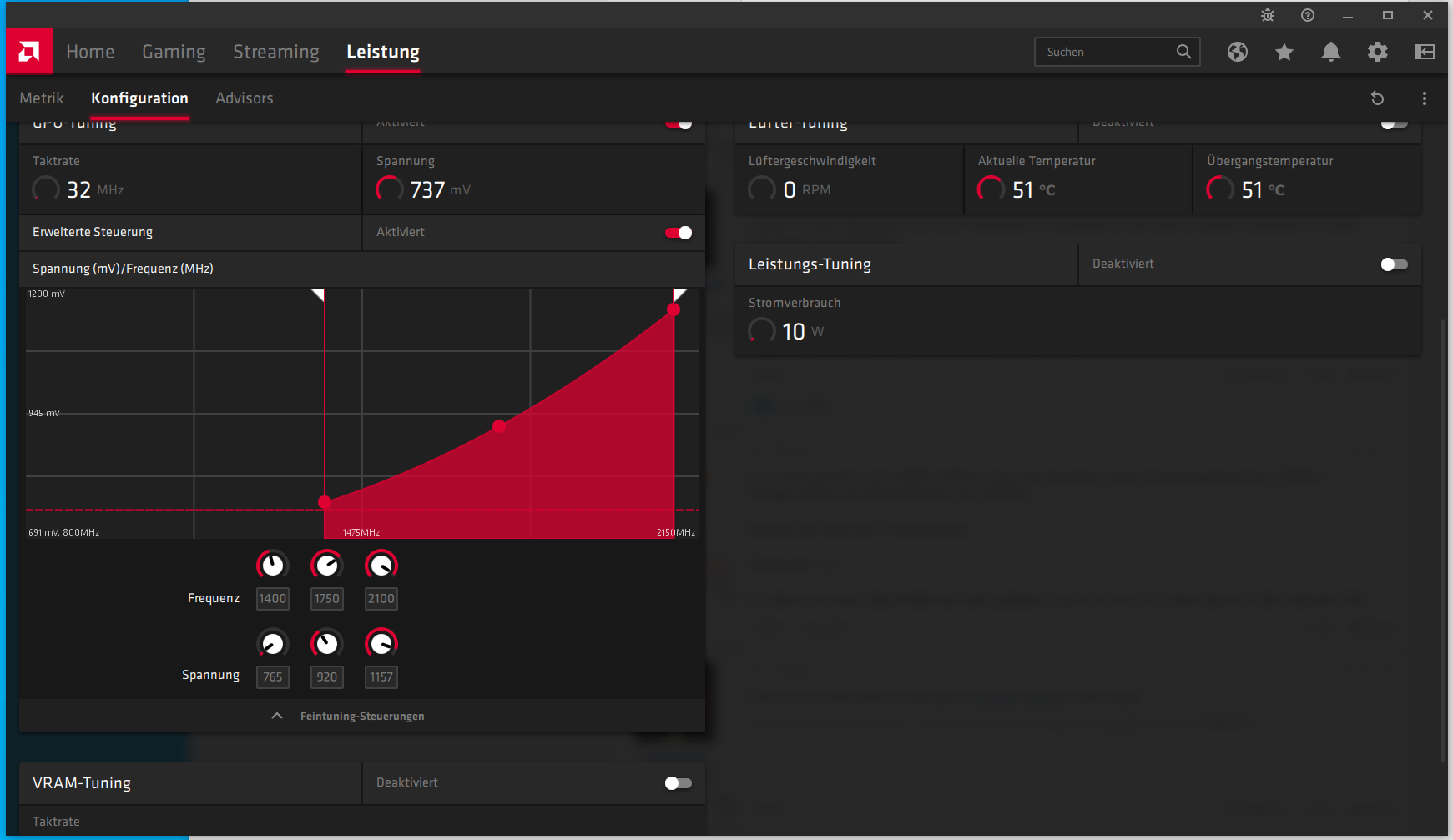Launch the web browser globe icon
Screen dimensions: 1453x840
(x=1238, y=52)
